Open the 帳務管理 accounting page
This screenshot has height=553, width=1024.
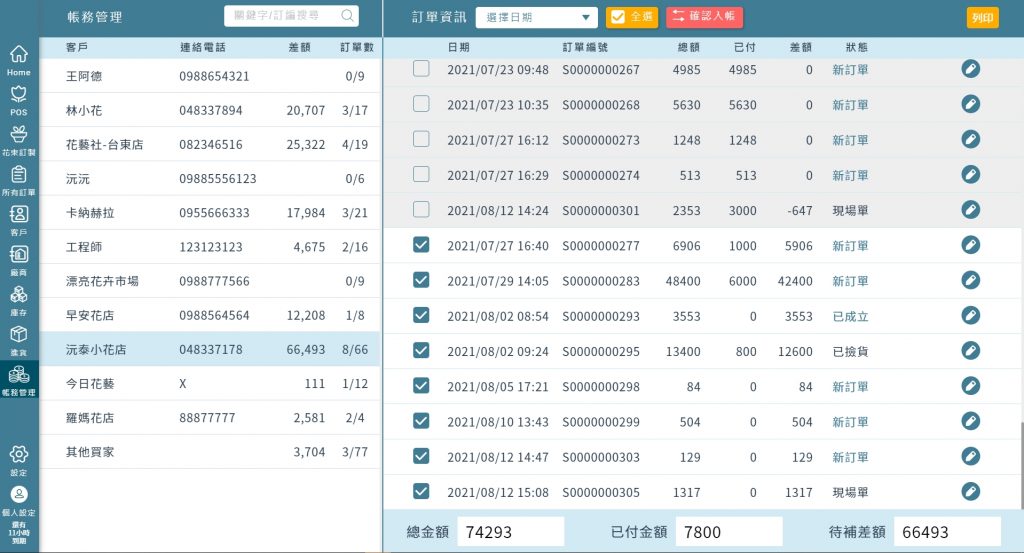pos(19,381)
